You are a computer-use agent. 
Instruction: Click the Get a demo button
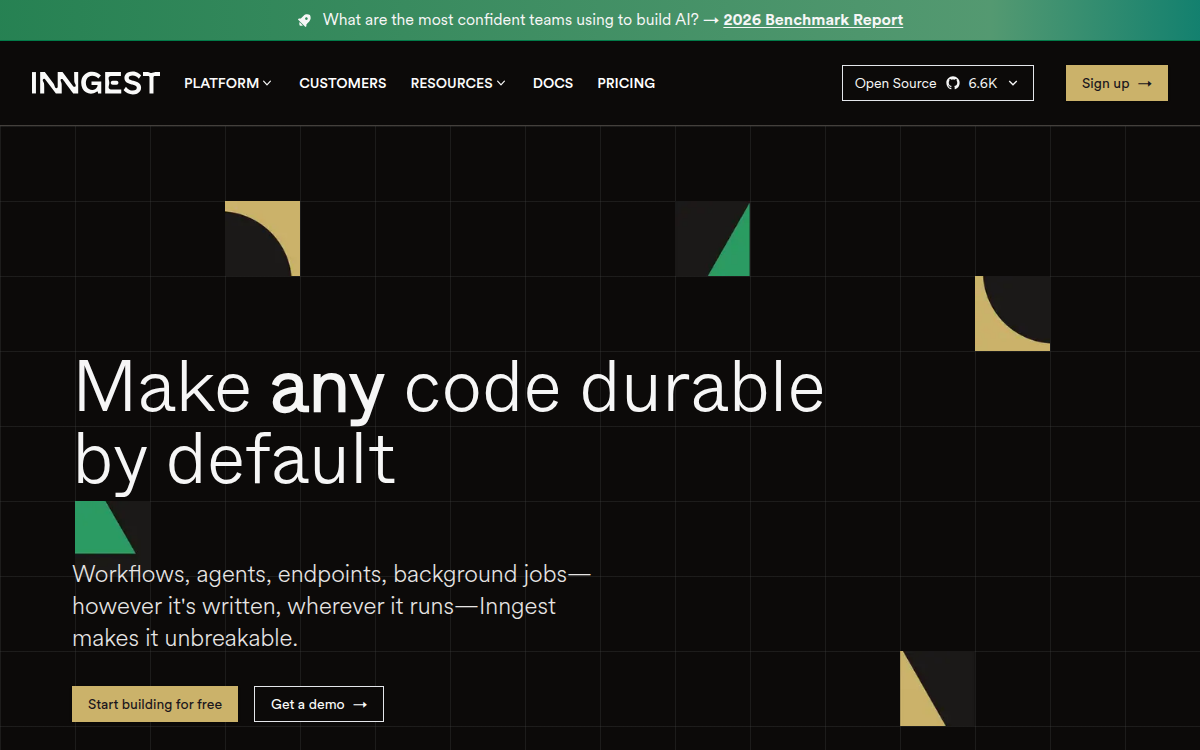tap(319, 704)
